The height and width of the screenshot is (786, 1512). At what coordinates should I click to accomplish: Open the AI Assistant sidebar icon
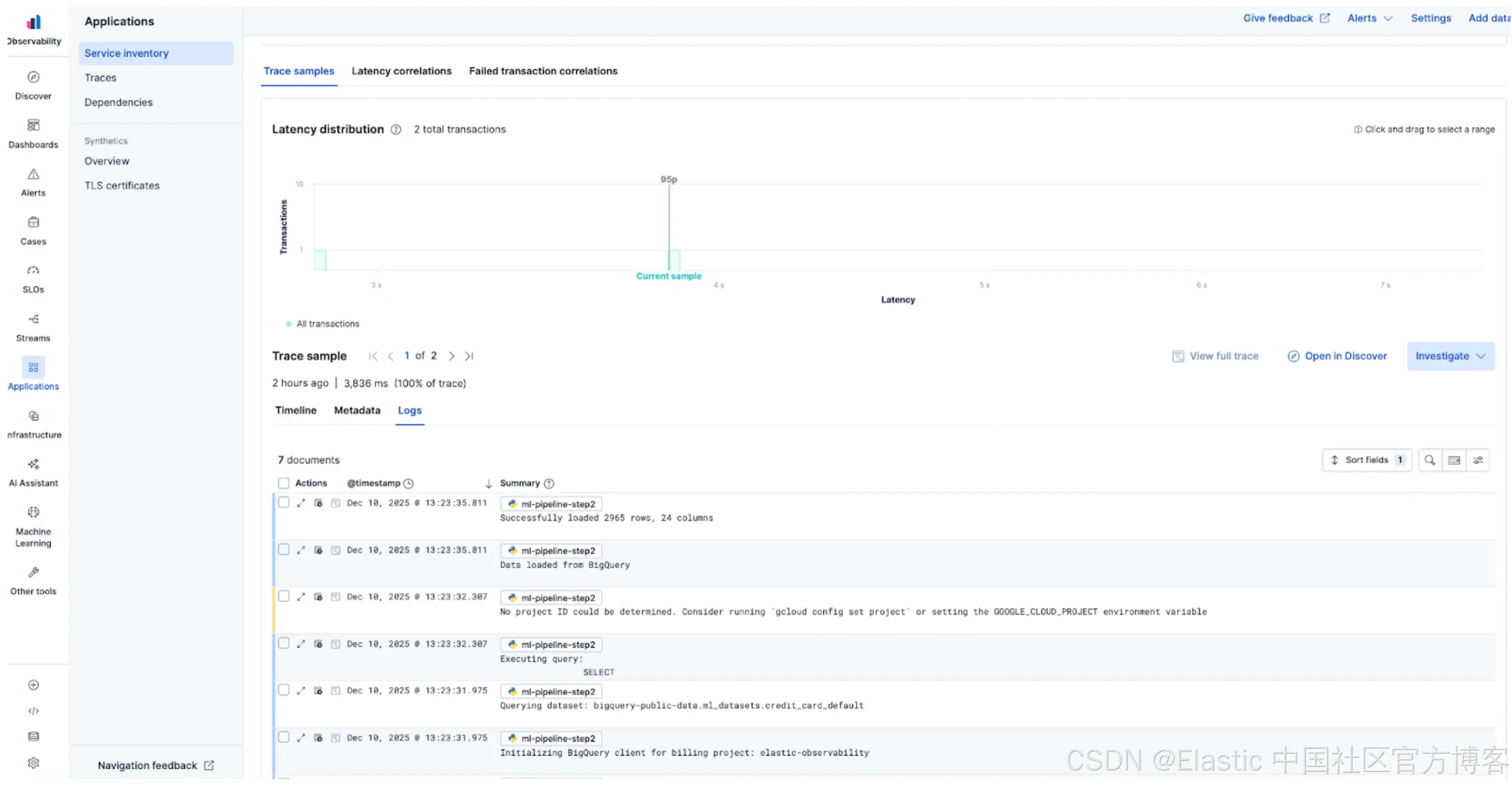click(33, 464)
